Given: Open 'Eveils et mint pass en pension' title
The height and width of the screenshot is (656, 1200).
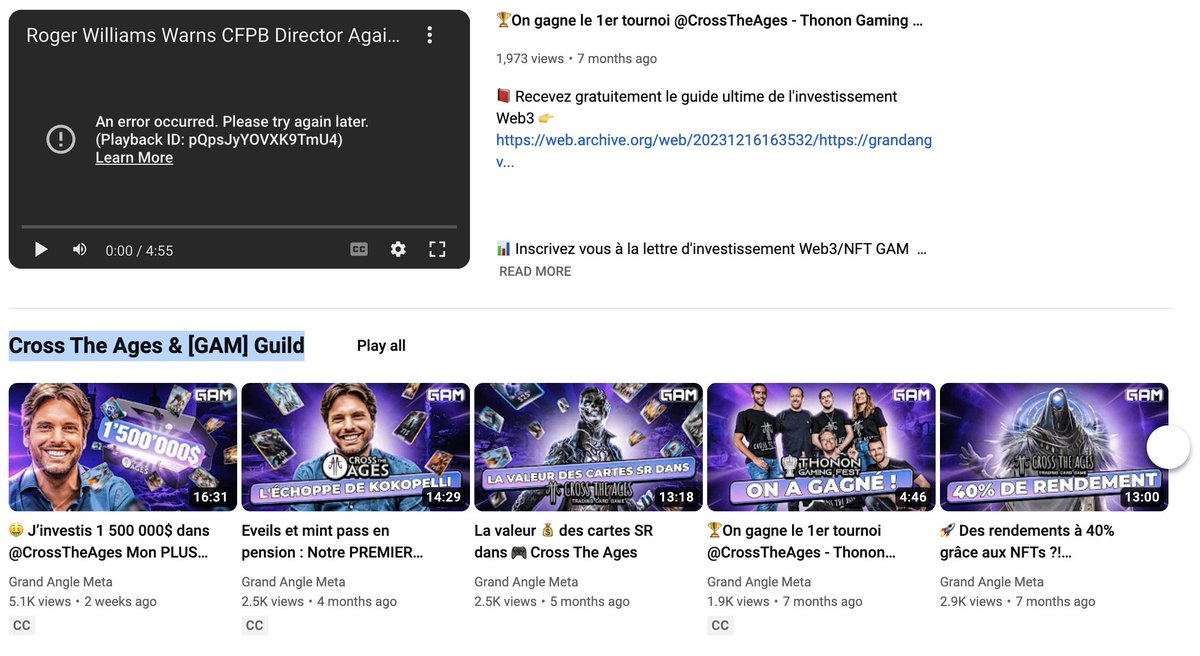Looking at the screenshot, I should (334, 541).
